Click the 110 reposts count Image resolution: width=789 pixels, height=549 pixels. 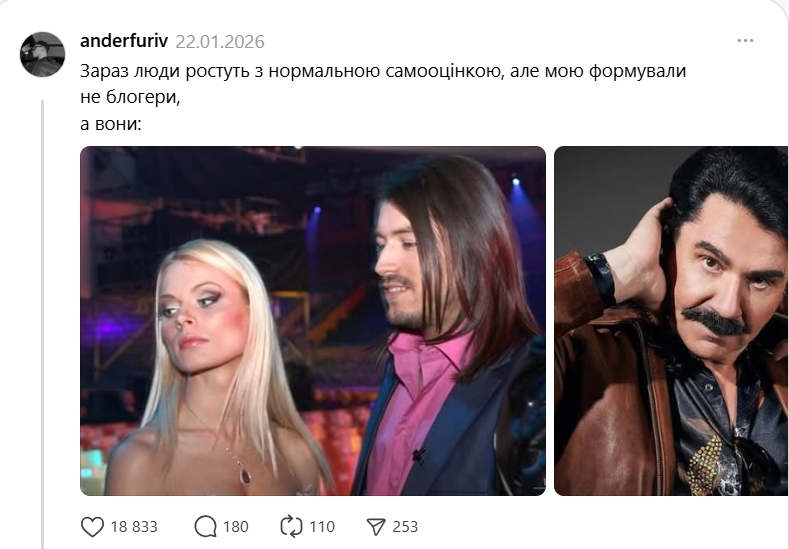click(322, 526)
